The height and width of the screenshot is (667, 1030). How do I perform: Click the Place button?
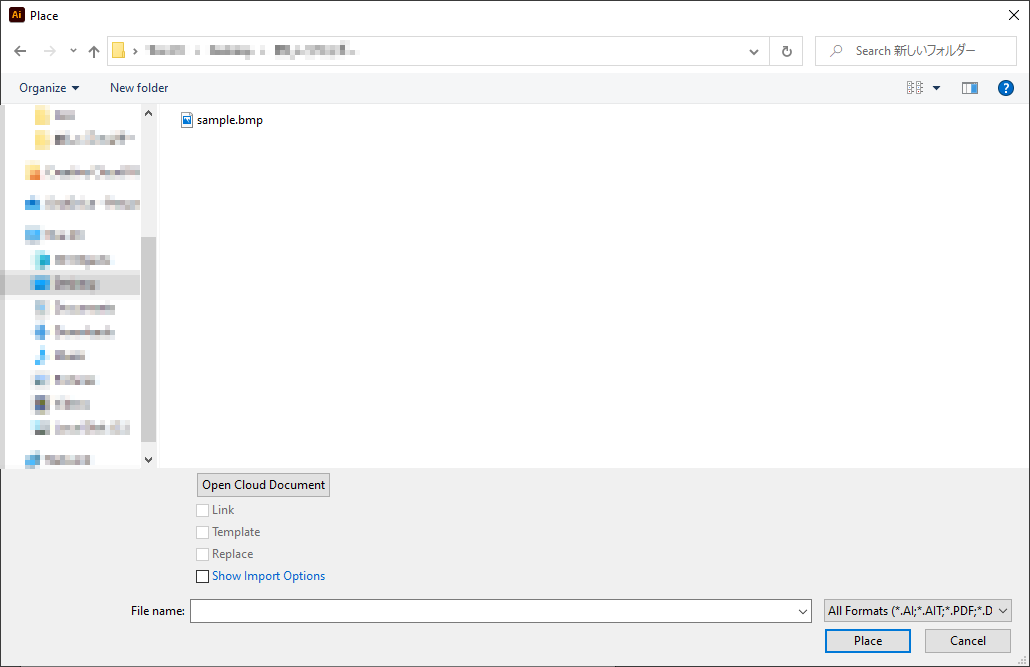point(867,641)
